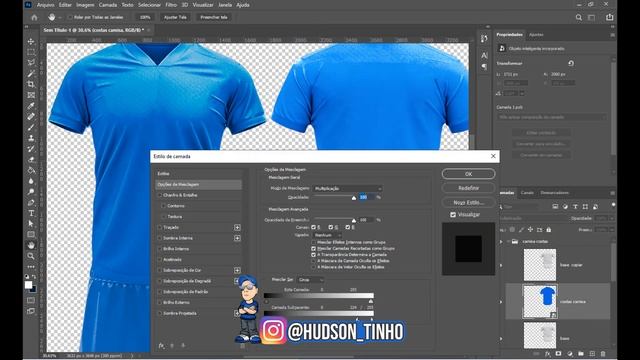Viewport: 640px width, 360px height.
Task: Open the Mesclar Se channel dropdown
Action: pos(311,280)
